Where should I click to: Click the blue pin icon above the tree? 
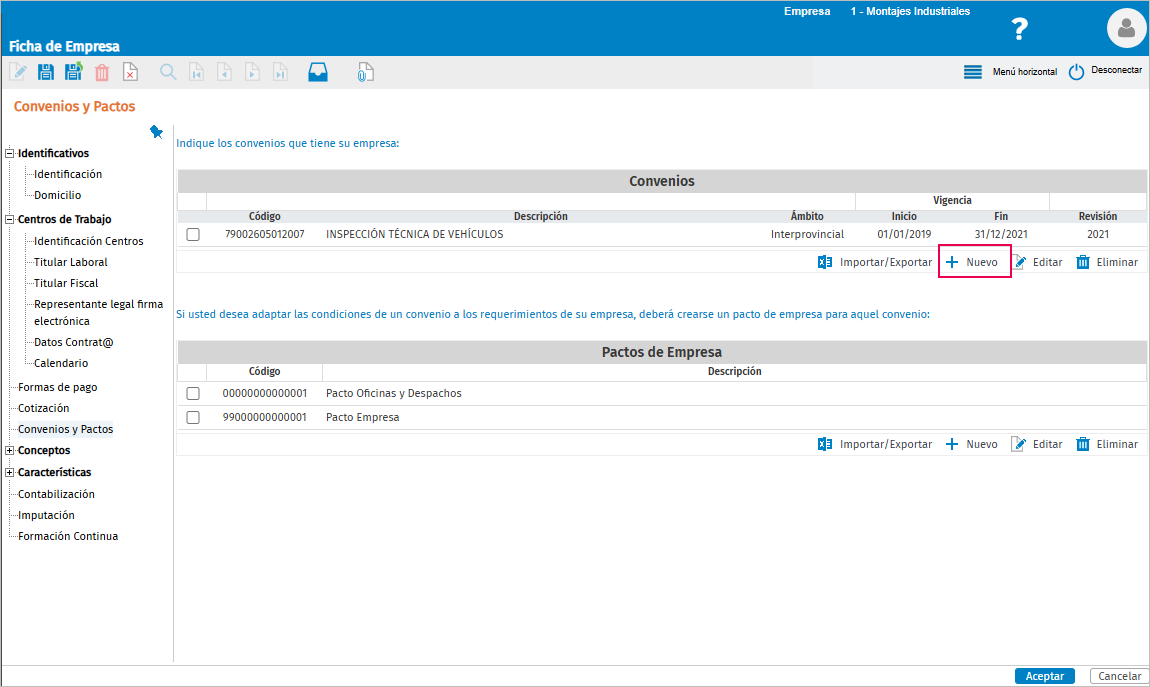156,132
